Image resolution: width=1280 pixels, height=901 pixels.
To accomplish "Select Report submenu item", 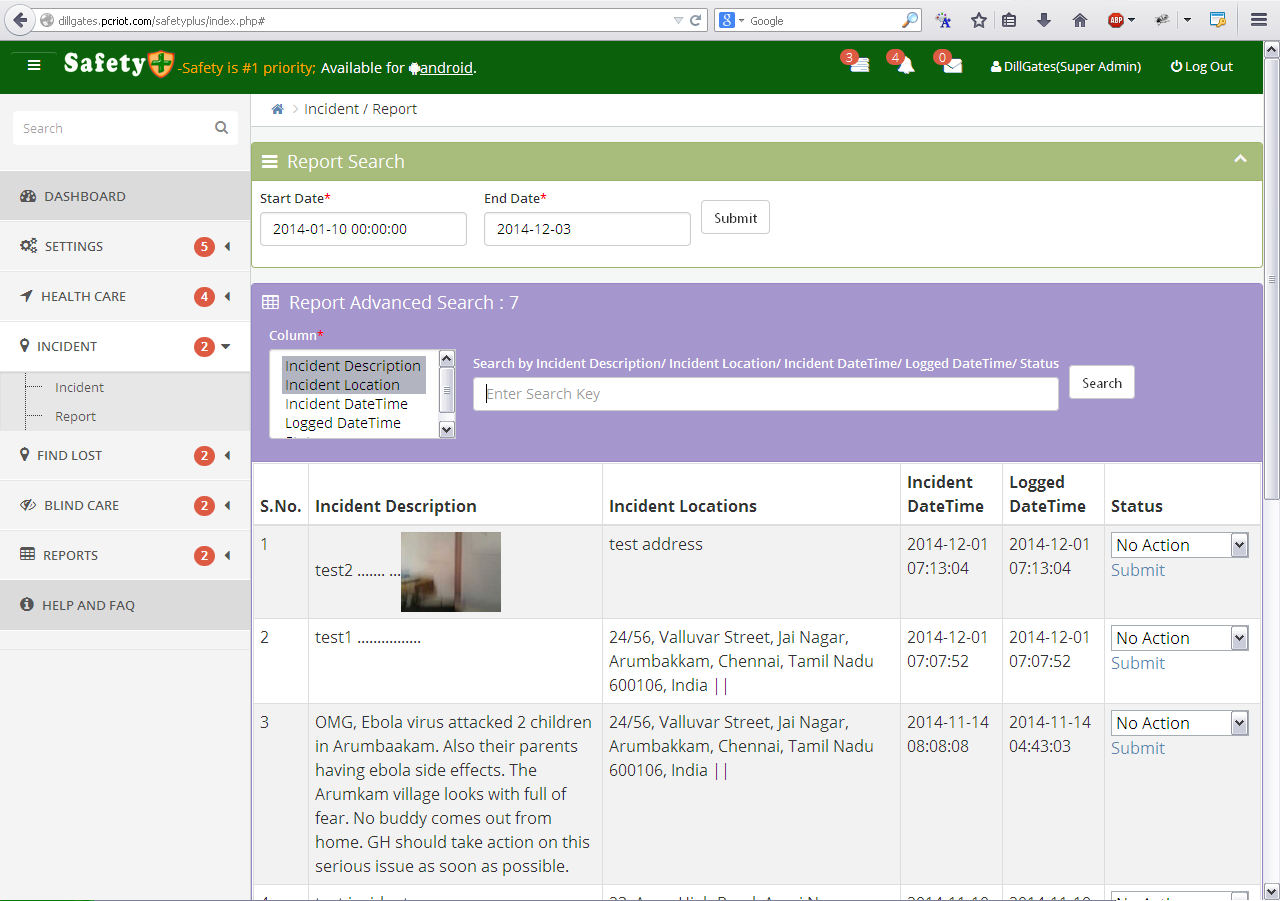I will click(75, 416).
